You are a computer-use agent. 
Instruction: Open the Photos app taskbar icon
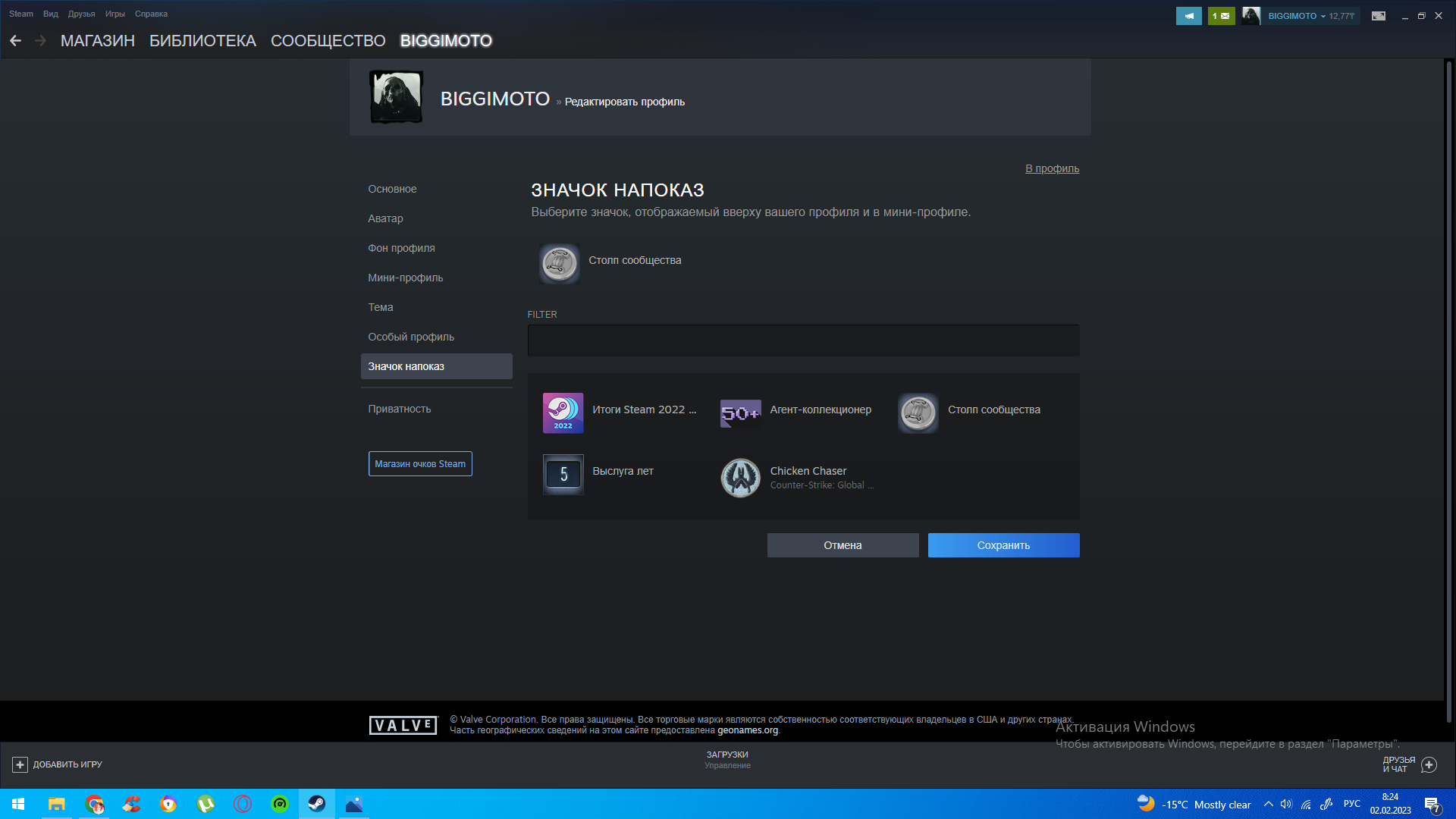[354, 804]
